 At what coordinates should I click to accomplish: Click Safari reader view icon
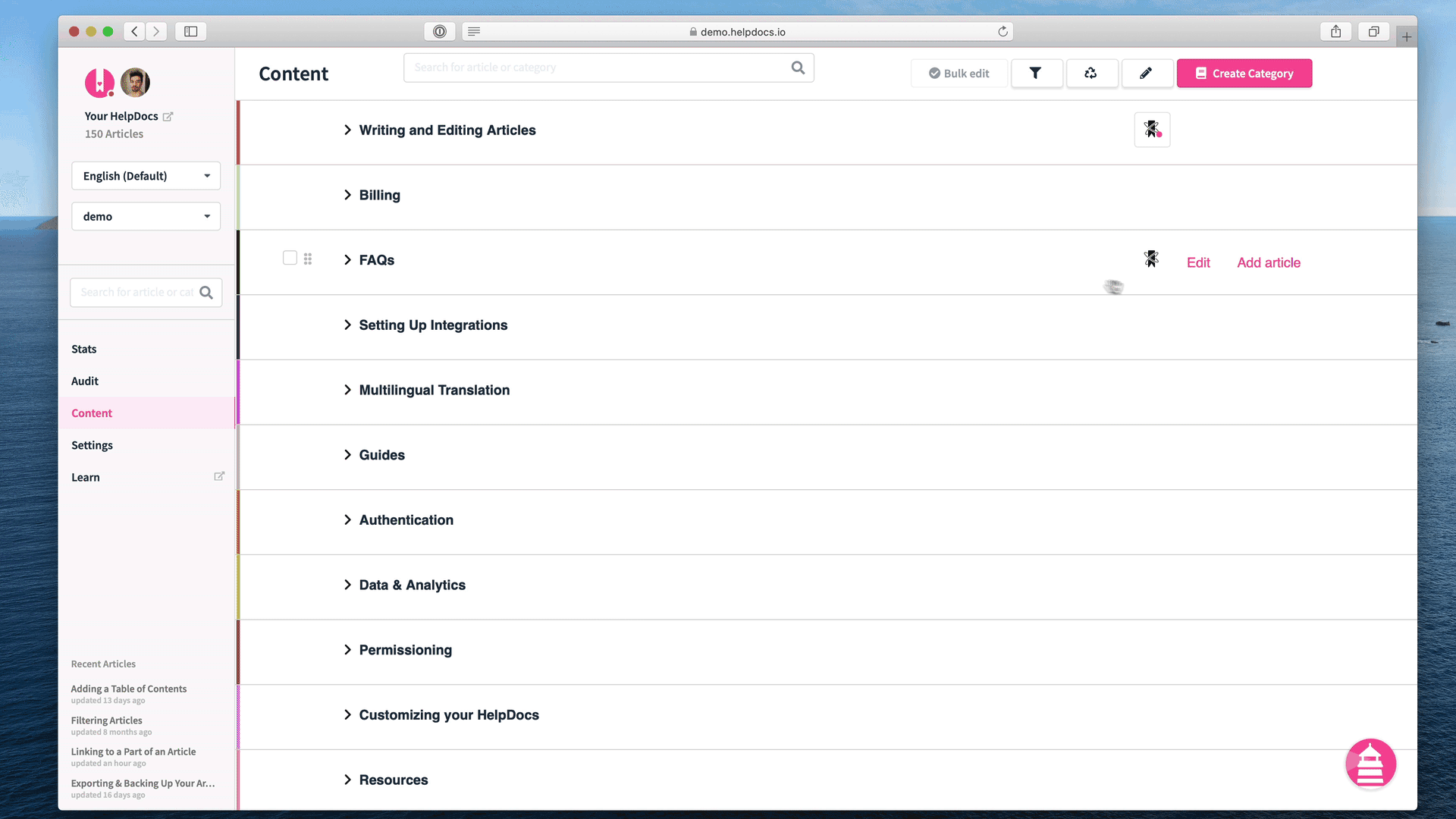pyautogui.click(x=474, y=32)
